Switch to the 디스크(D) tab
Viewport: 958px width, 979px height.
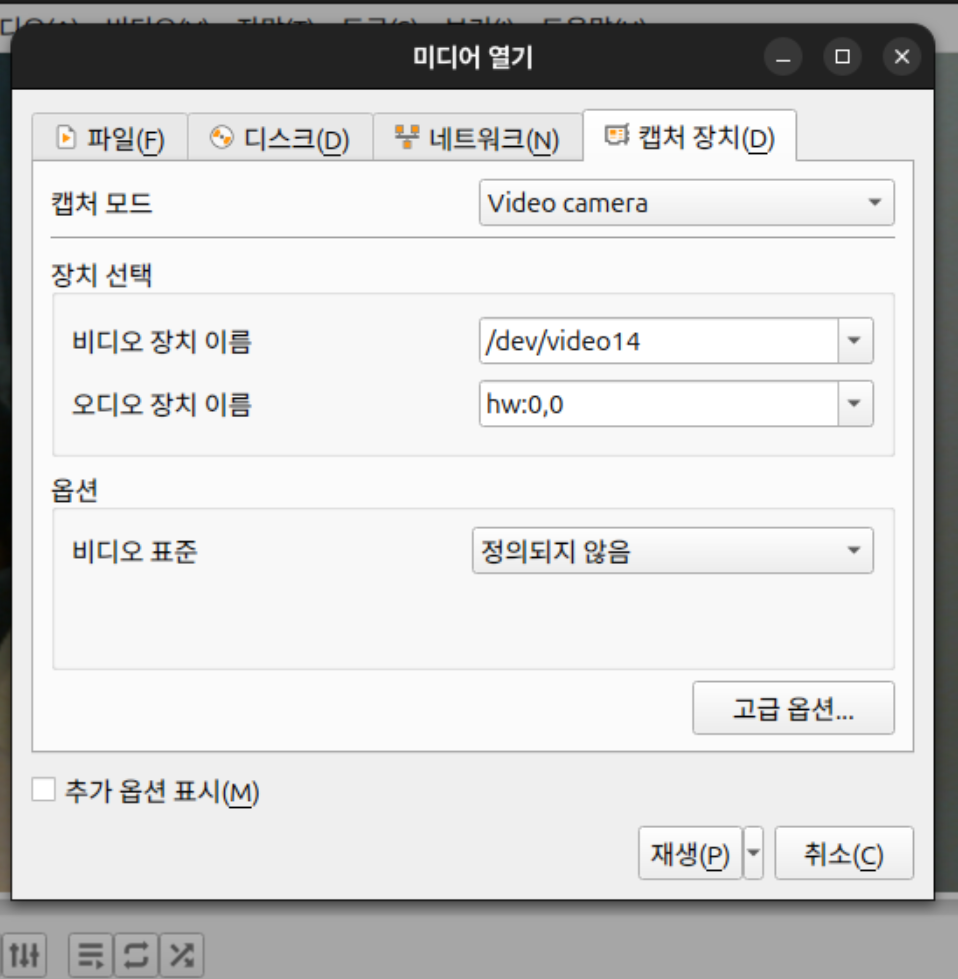tap(280, 138)
